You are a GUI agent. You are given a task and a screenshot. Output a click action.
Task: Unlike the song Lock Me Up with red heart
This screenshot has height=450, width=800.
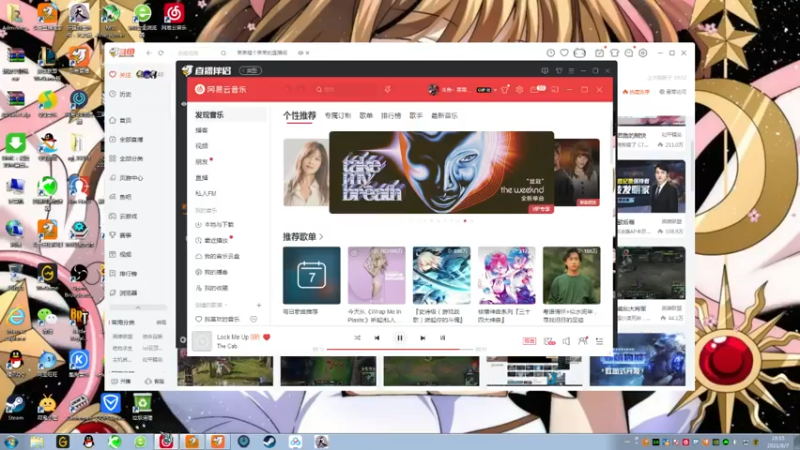(x=266, y=337)
